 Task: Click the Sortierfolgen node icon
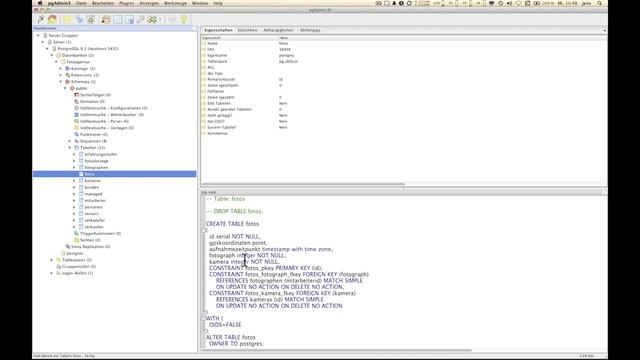coord(76,95)
